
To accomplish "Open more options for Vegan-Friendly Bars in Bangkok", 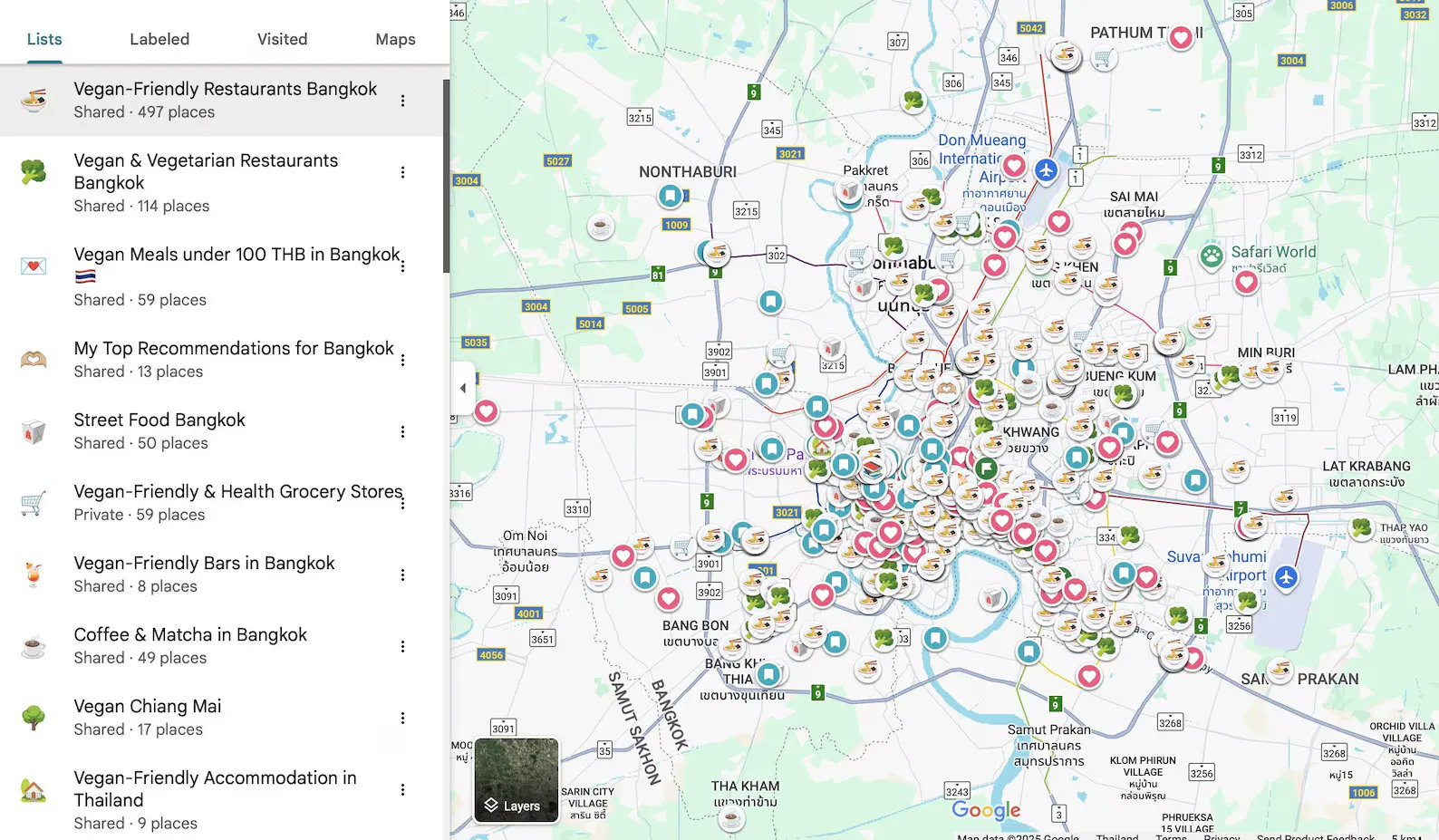I will (403, 574).
